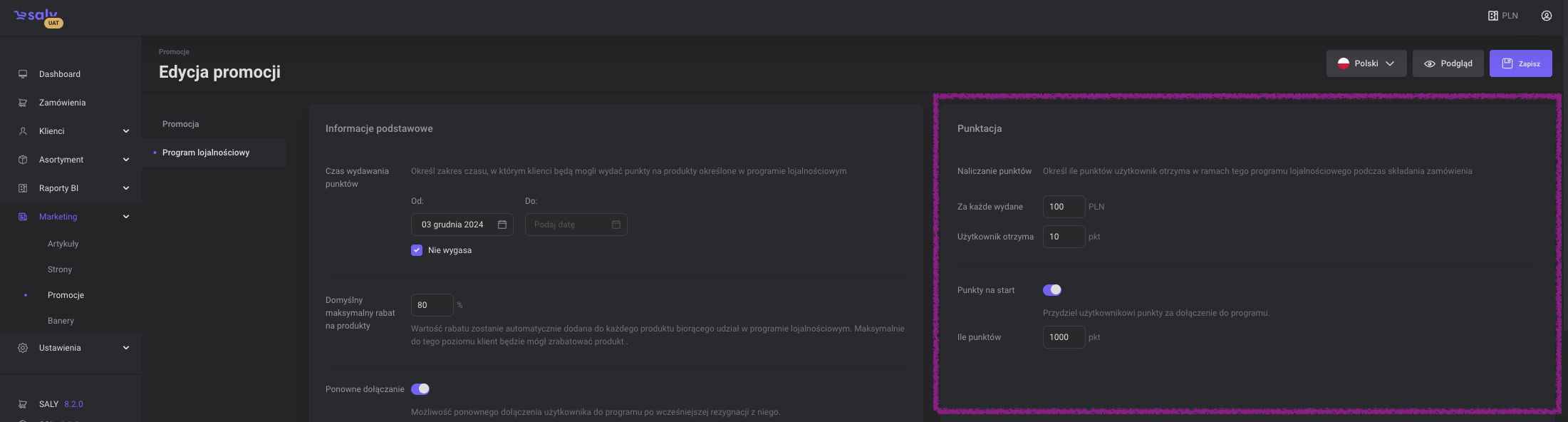Disable the Punkty na start toggle

coord(1052,290)
